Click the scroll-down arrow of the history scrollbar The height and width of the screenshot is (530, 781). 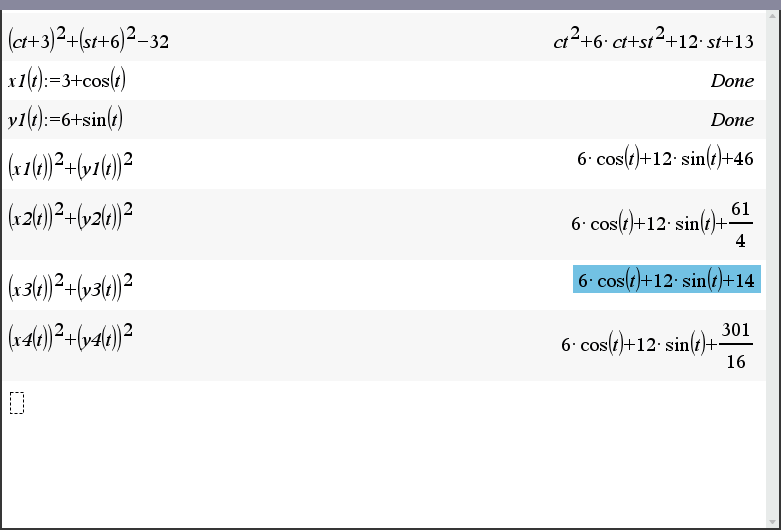[x=773, y=523]
